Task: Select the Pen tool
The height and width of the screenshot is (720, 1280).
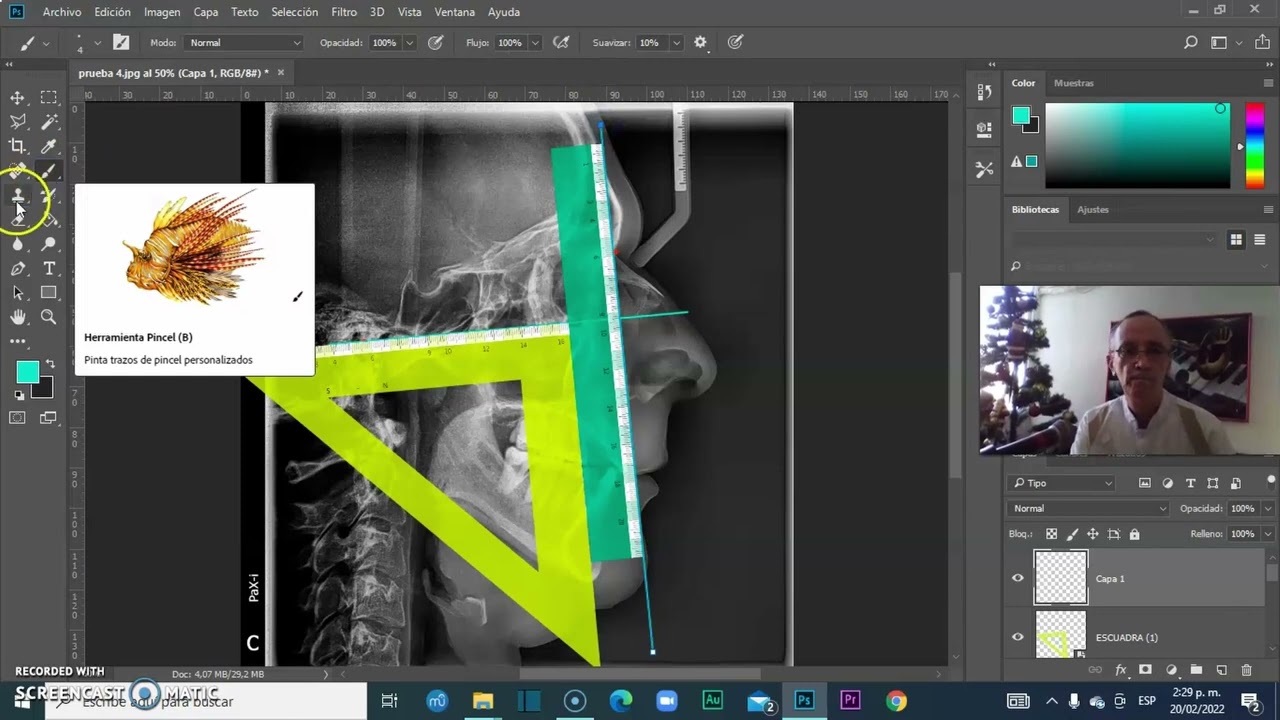Action: tap(17, 268)
